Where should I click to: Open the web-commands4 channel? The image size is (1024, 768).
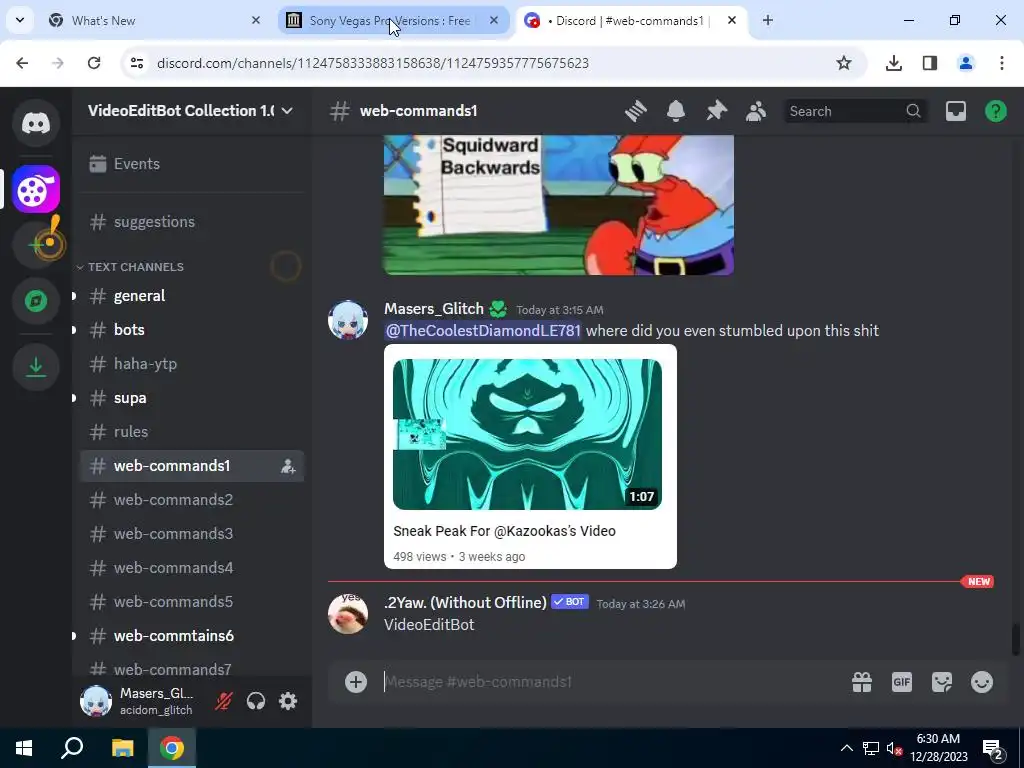click(191, 568)
